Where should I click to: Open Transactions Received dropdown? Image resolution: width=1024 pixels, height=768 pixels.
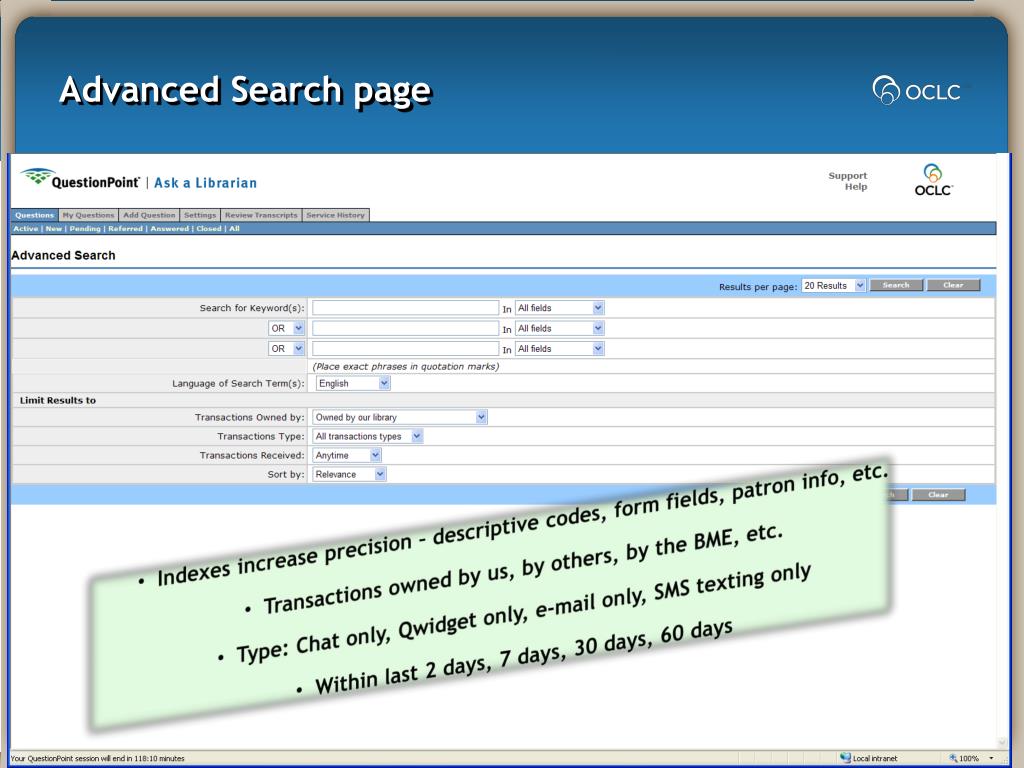(x=347, y=455)
